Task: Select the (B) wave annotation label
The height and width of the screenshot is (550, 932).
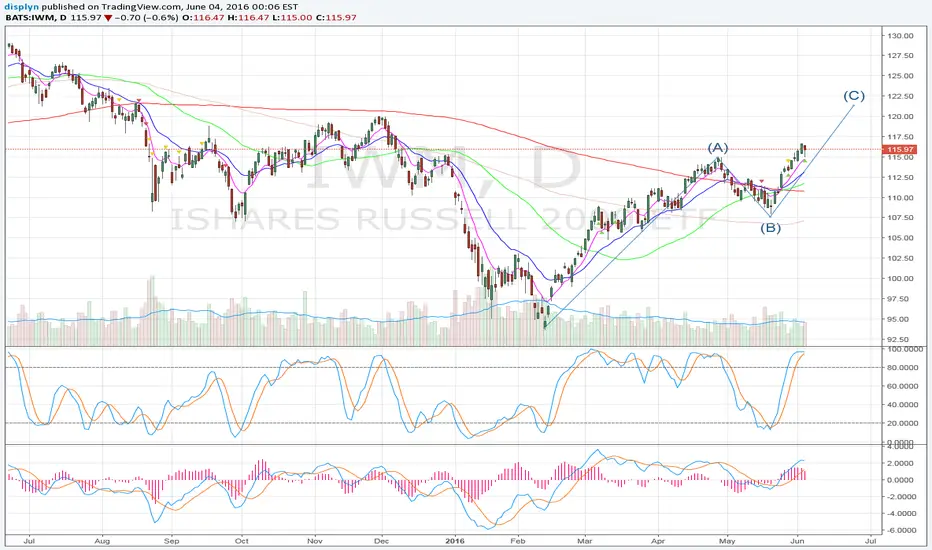Action: point(770,228)
